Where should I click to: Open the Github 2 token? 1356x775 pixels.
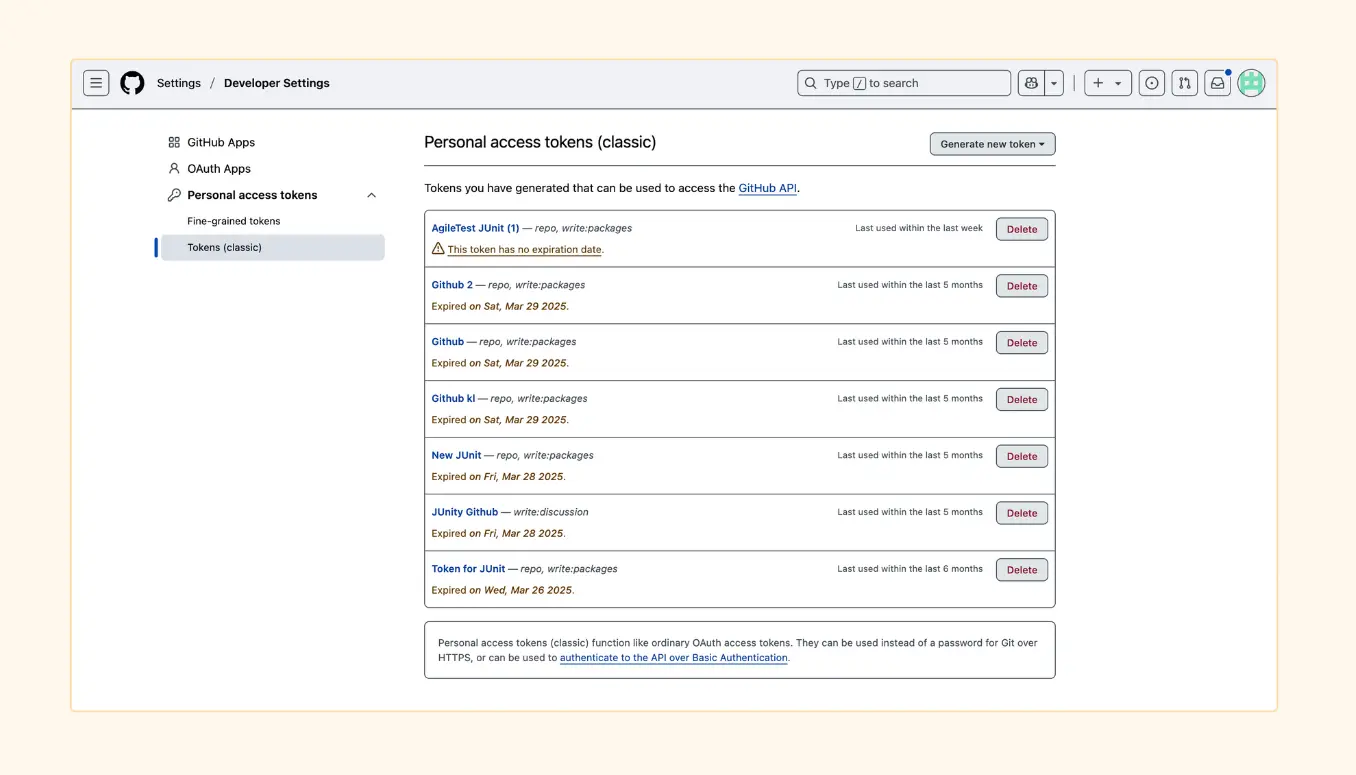coord(452,285)
